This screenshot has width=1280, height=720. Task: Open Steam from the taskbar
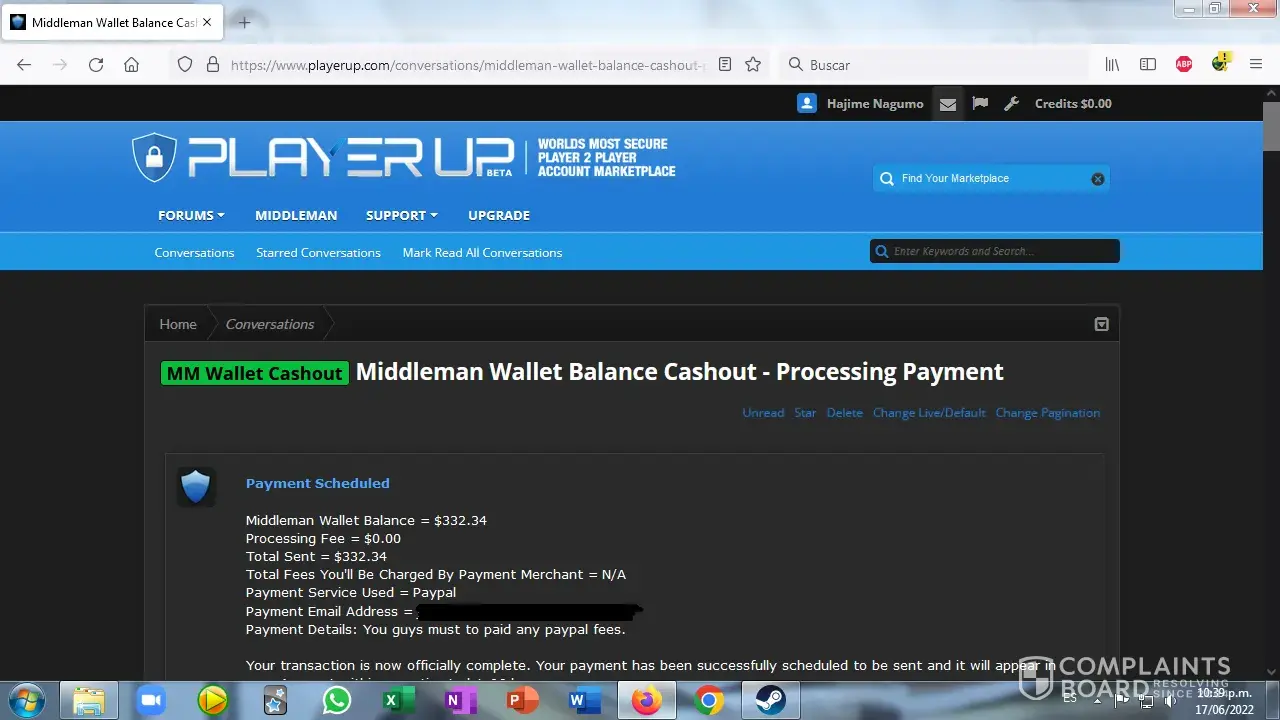(771, 700)
